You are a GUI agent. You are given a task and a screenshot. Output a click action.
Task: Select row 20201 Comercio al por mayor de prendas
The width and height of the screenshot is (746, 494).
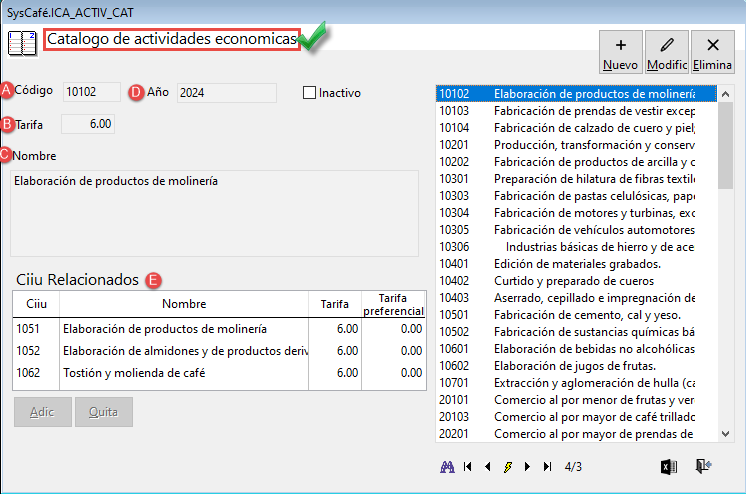click(576, 434)
